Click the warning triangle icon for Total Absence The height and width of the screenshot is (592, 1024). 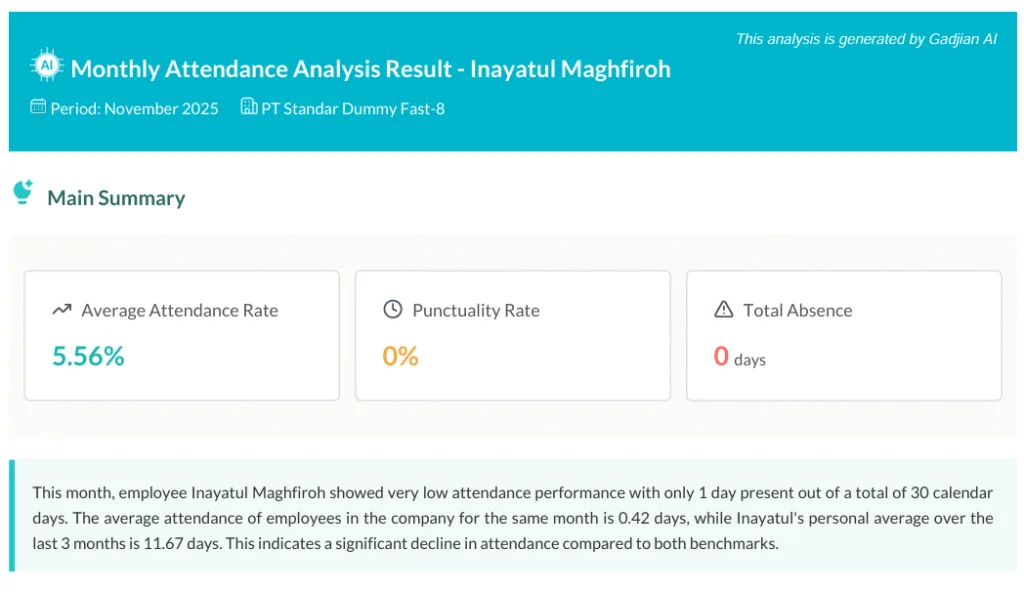coord(724,310)
